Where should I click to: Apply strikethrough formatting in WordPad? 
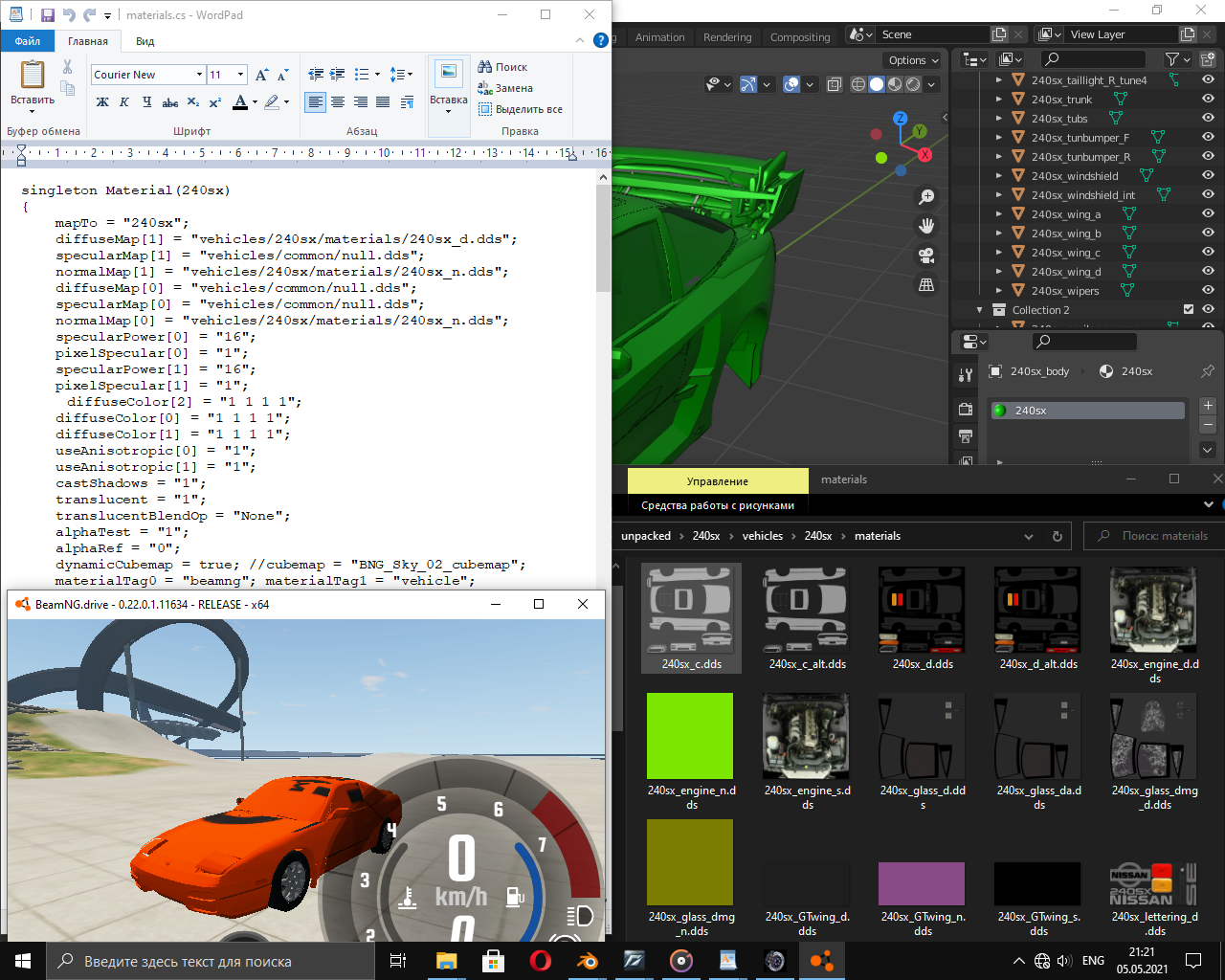pyautogui.click(x=170, y=101)
